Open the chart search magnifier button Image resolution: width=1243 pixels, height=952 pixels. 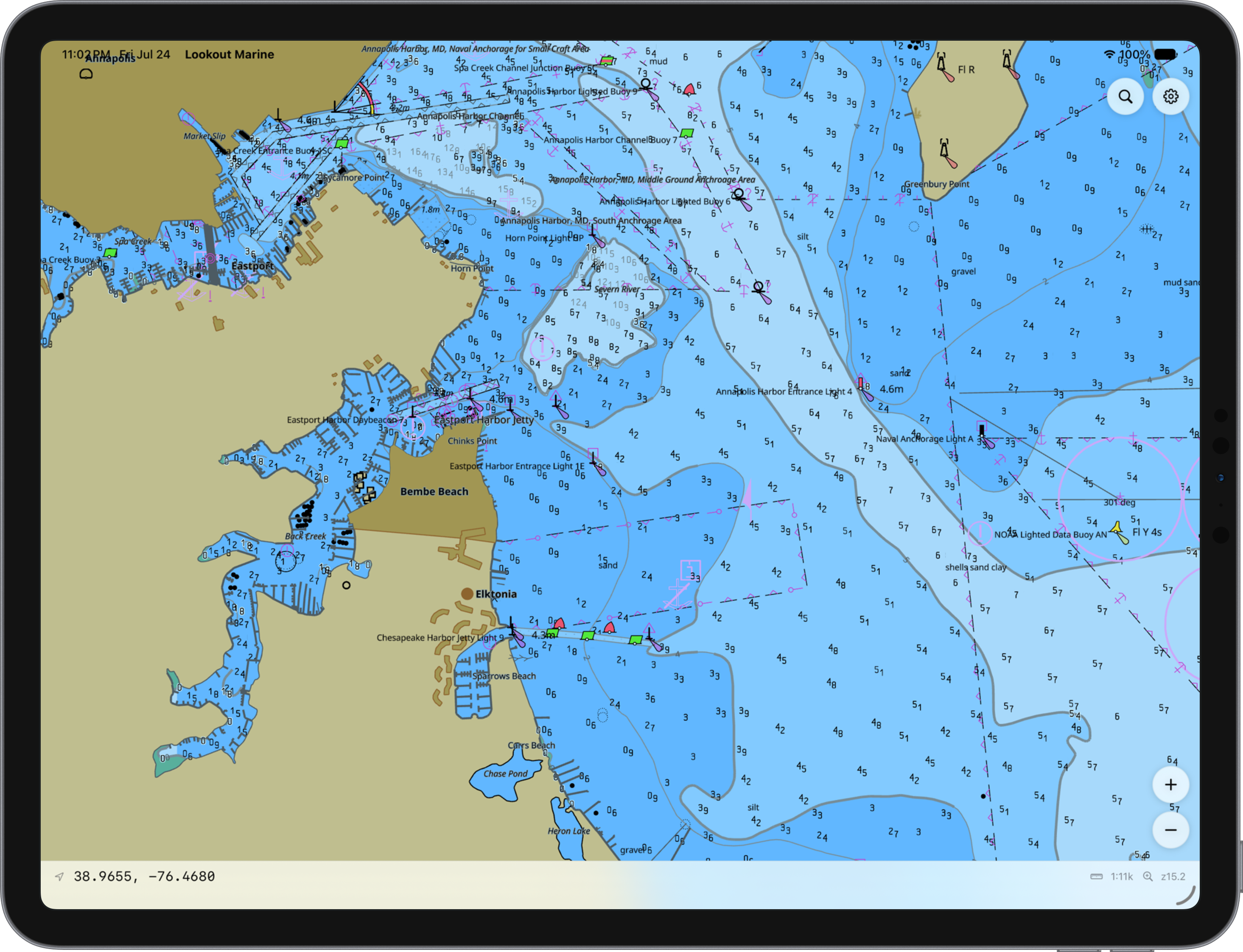[x=1125, y=97]
